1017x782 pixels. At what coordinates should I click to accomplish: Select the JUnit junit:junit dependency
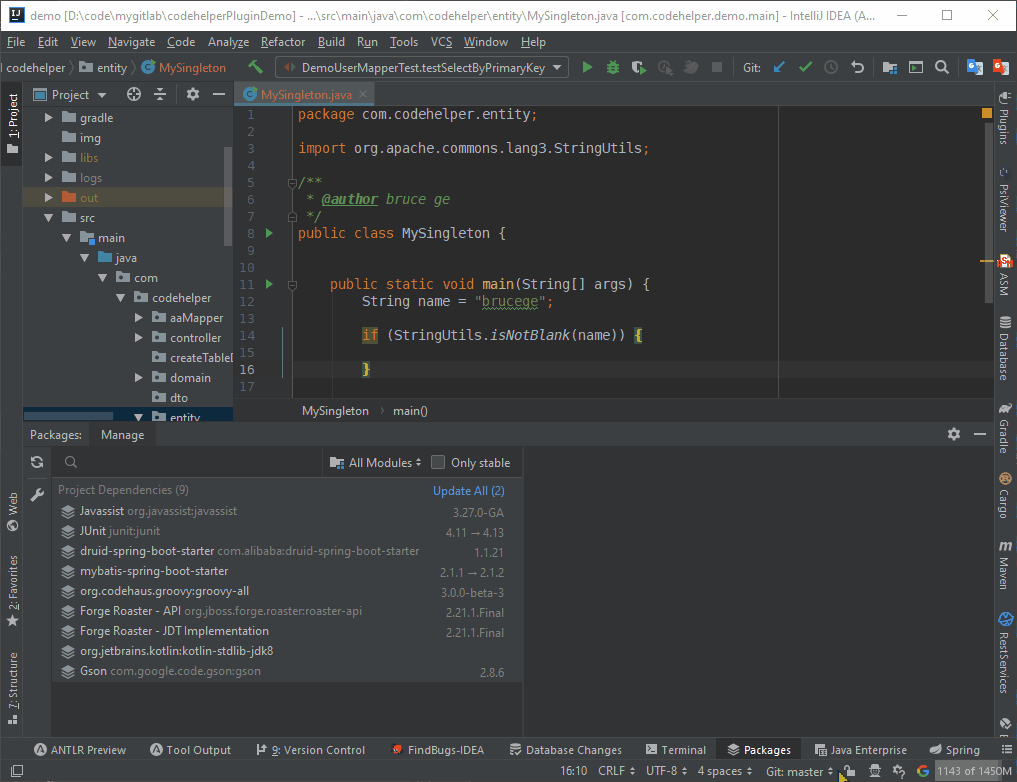click(x=285, y=532)
